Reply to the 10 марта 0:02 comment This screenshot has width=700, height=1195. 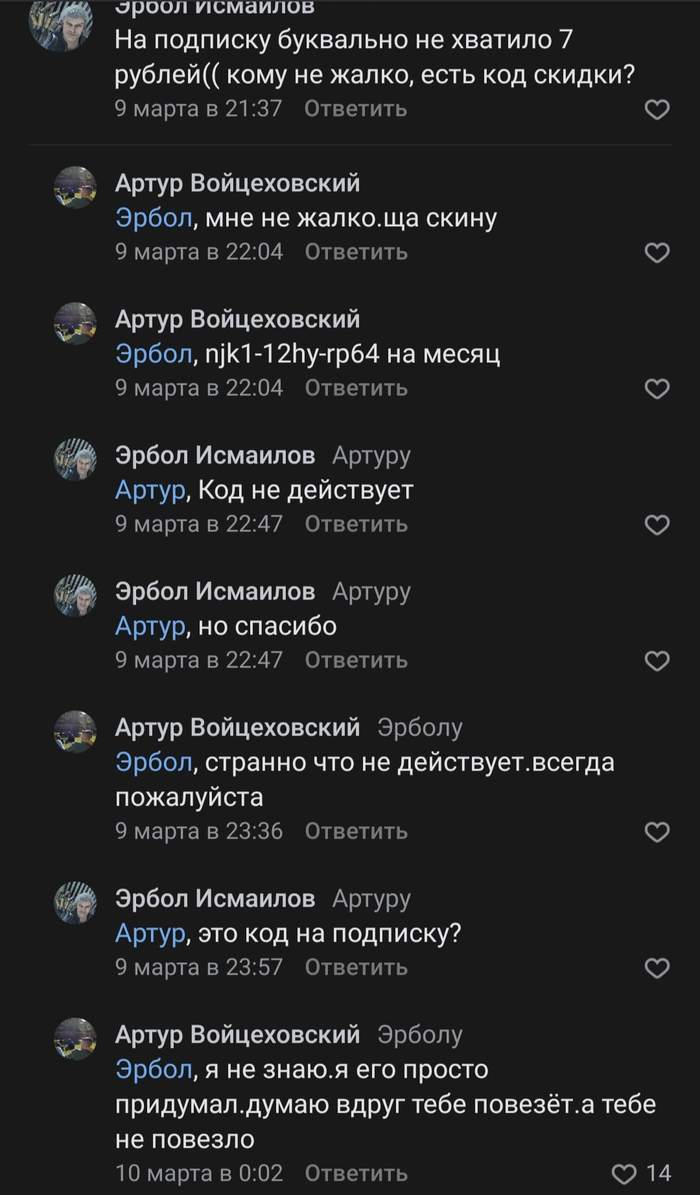click(355, 1173)
